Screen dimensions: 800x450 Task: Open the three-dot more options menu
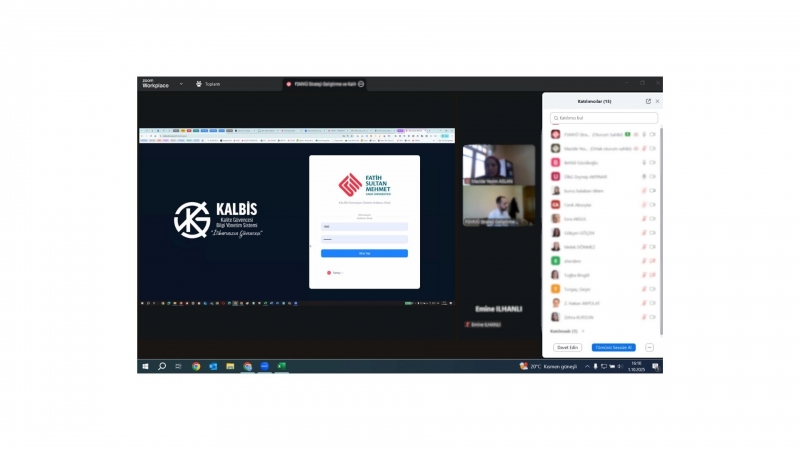(x=649, y=347)
